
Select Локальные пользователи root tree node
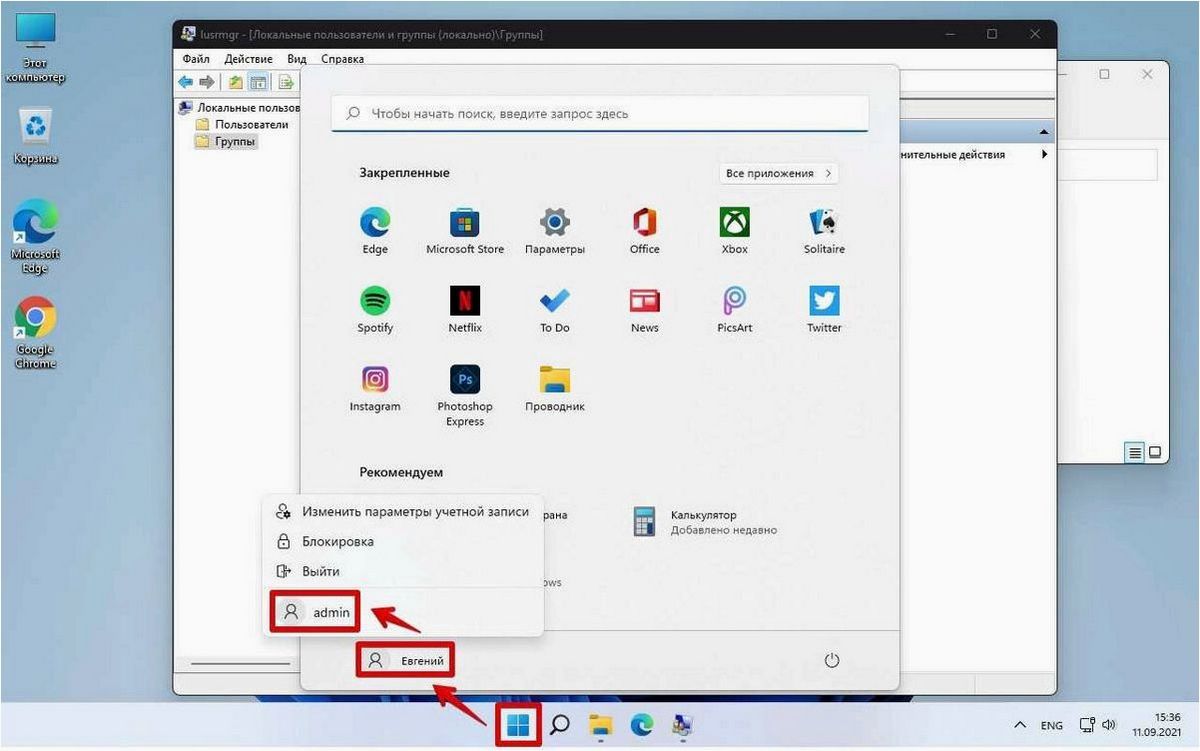pos(240,107)
